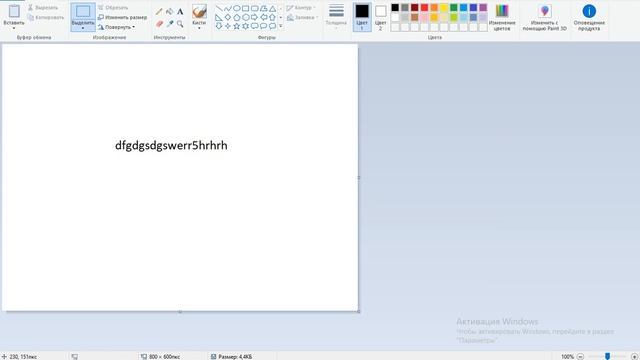Viewport: 640px width, 360px height.
Task: Select the Curve shape
Action: pyautogui.click(x=228, y=8)
